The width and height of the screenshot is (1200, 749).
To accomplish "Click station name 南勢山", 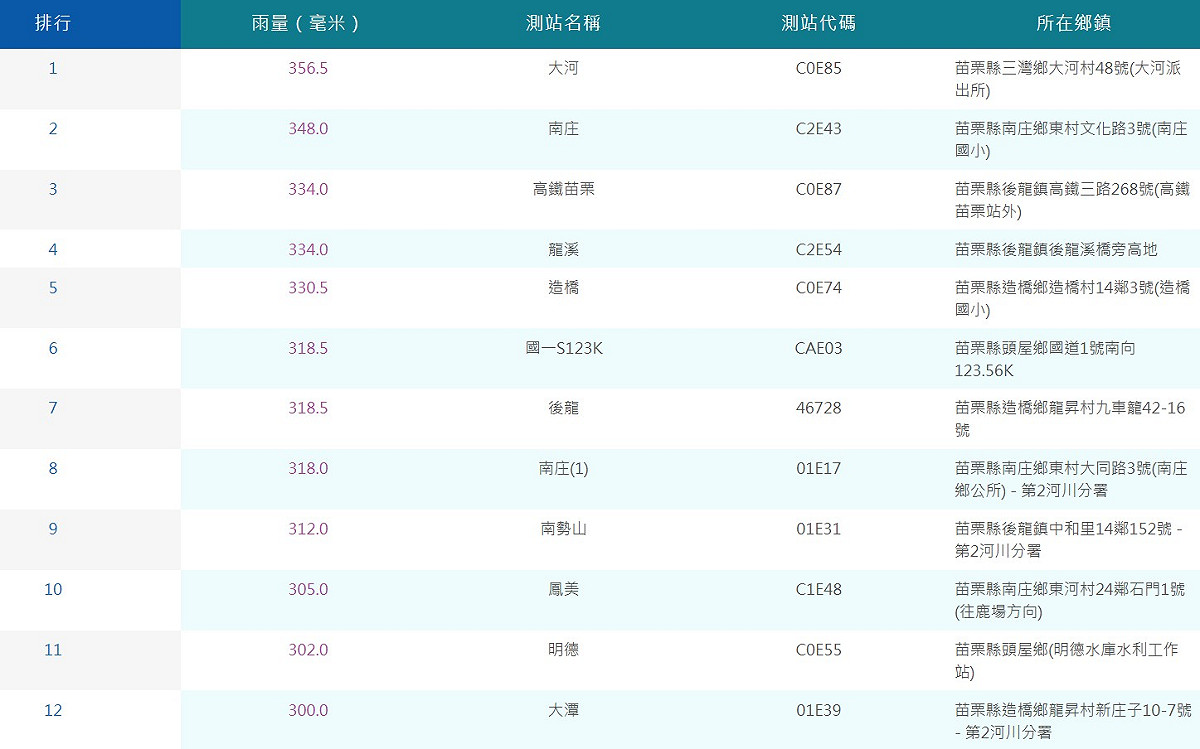I will (563, 529).
